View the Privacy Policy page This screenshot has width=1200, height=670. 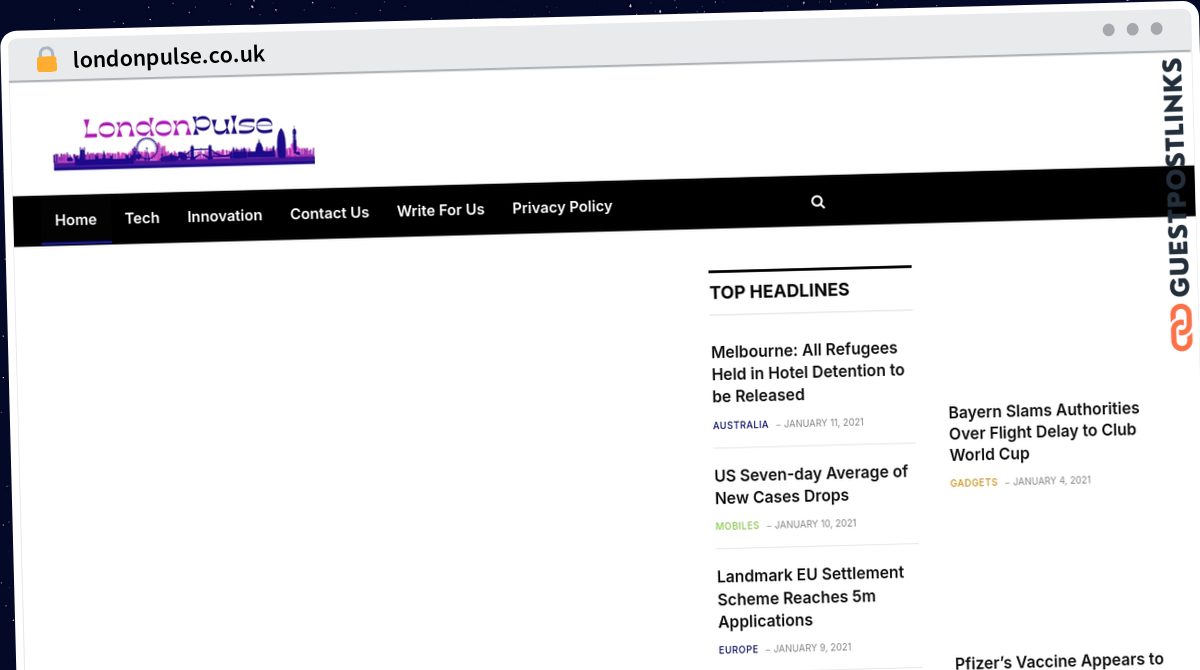(562, 207)
